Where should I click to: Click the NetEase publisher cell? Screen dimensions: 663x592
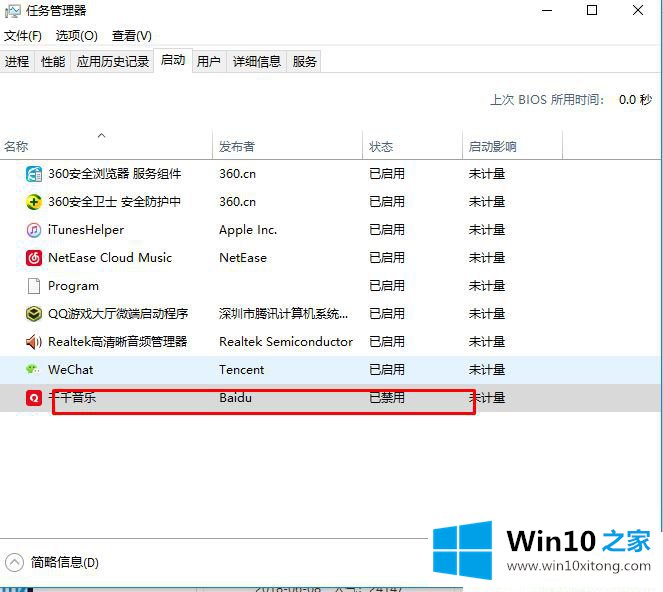click(x=243, y=258)
